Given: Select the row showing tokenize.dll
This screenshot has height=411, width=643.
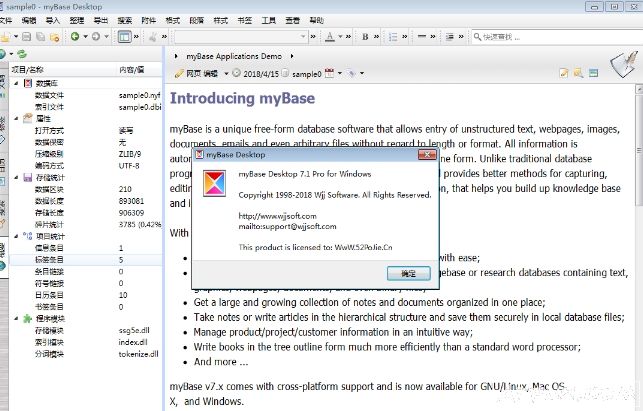Looking at the screenshot, I should pyautogui.click(x=86, y=354).
